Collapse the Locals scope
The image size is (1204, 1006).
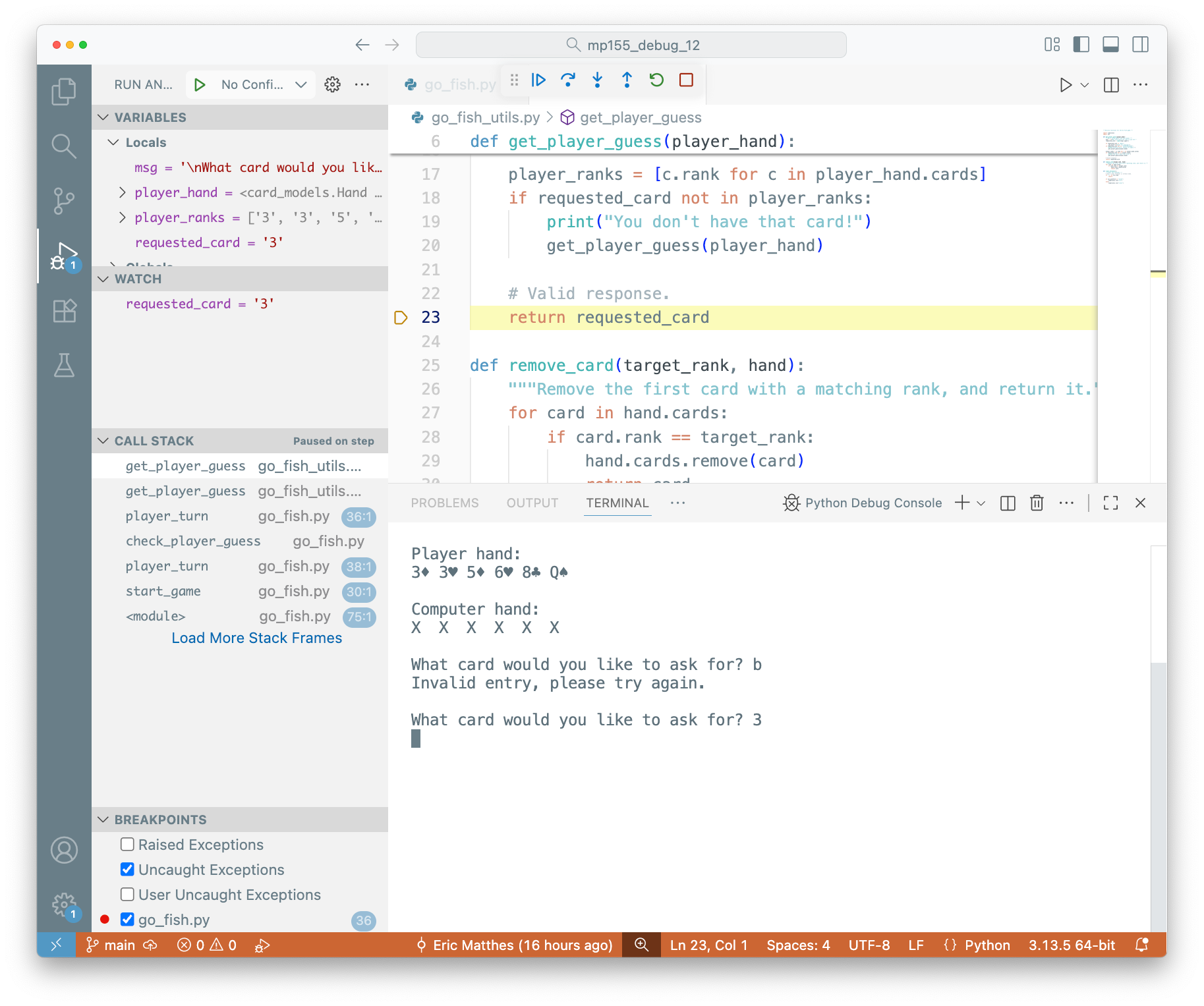click(114, 142)
